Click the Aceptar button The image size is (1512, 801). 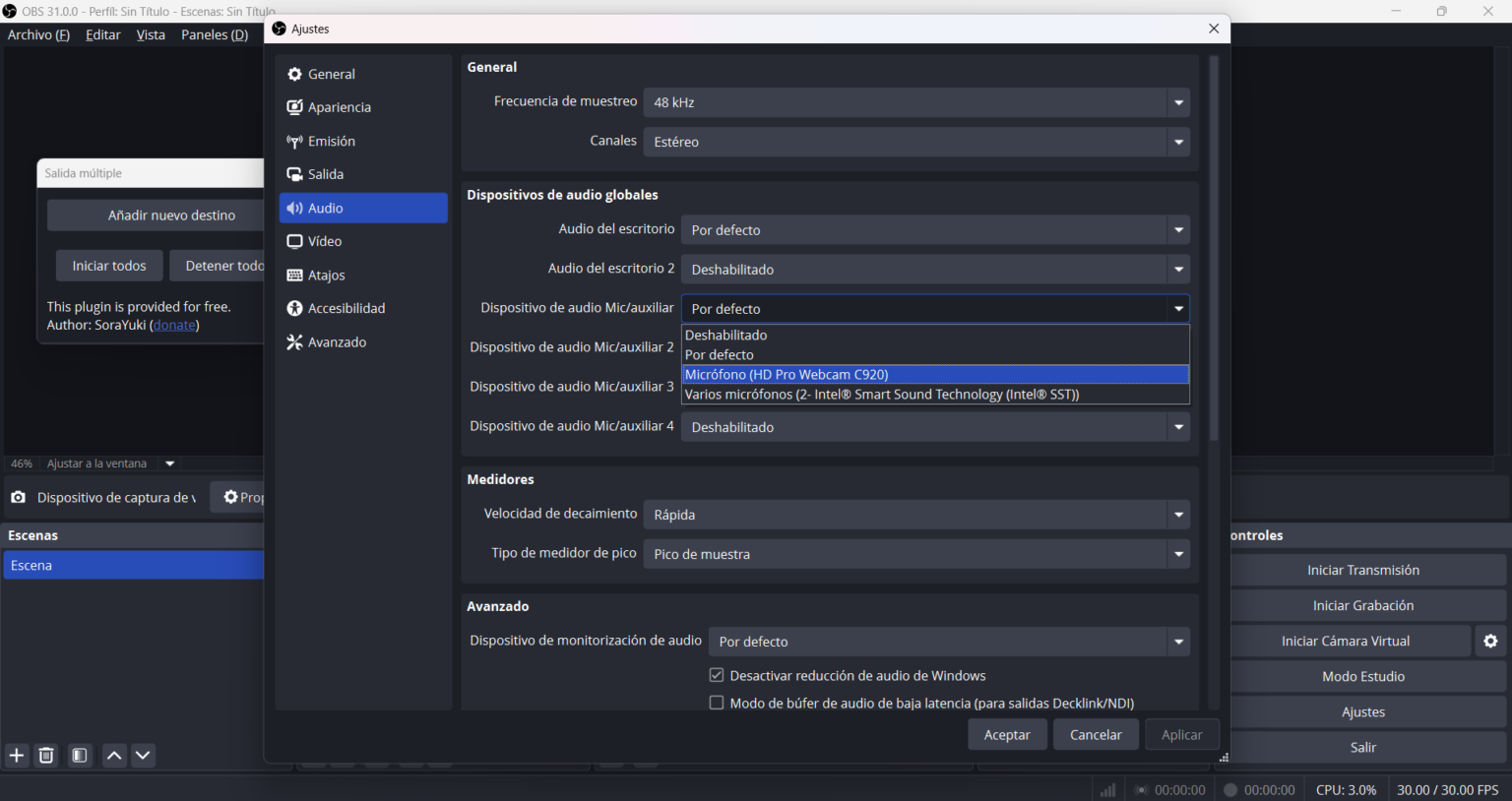pos(1007,735)
